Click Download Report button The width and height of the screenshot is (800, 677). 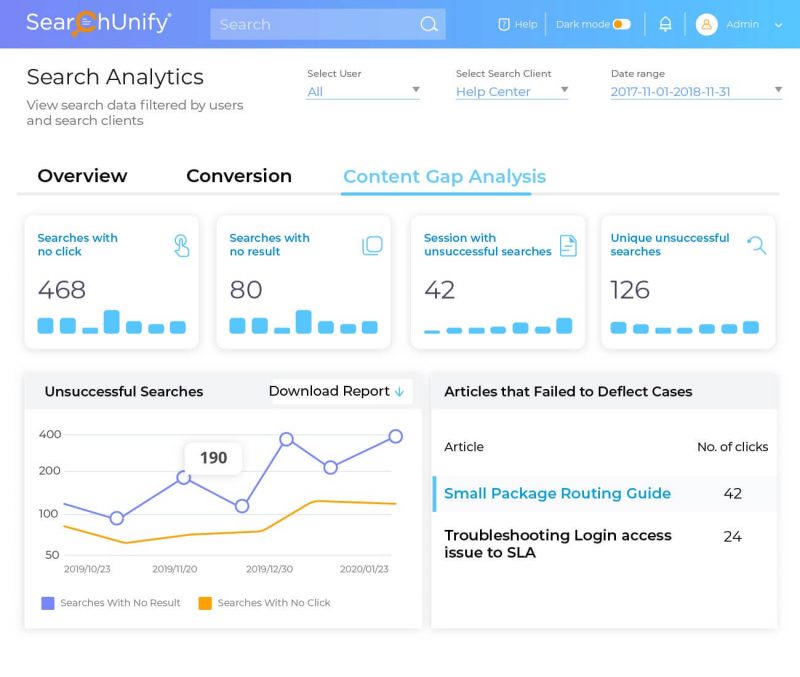point(341,391)
